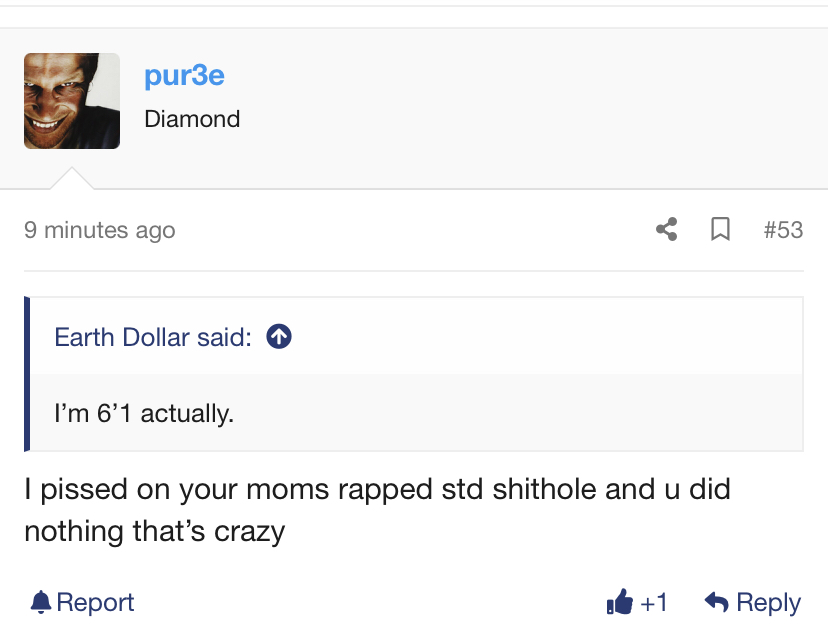Click the up-arrow icon beside Earth Dollar said

pos(279,336)
